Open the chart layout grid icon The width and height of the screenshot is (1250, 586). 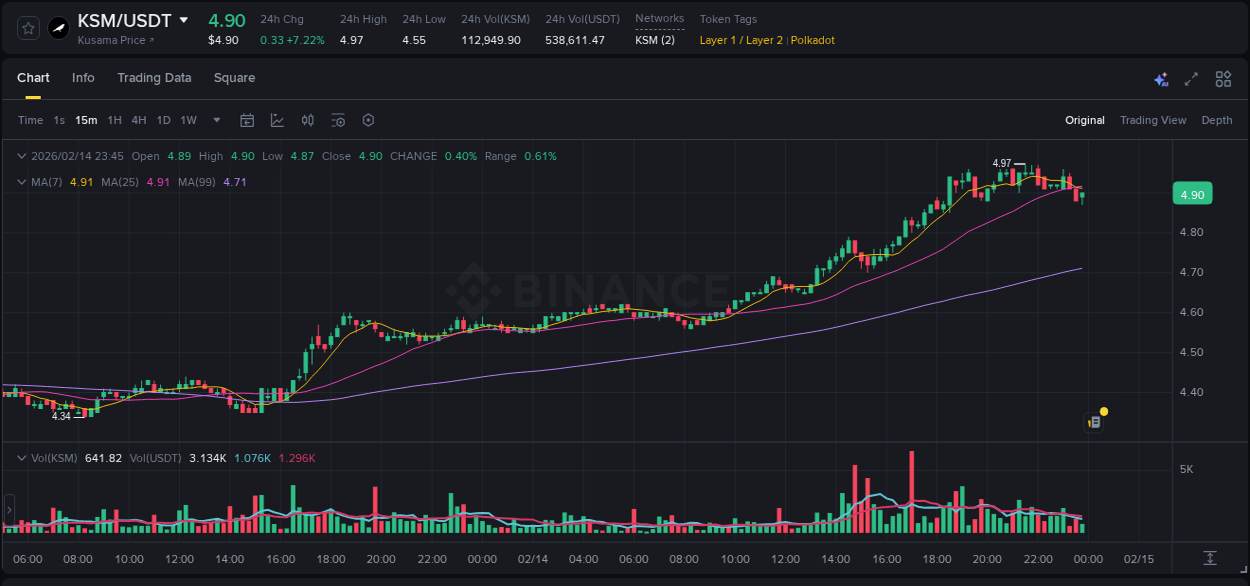(x=1223, y=78)
